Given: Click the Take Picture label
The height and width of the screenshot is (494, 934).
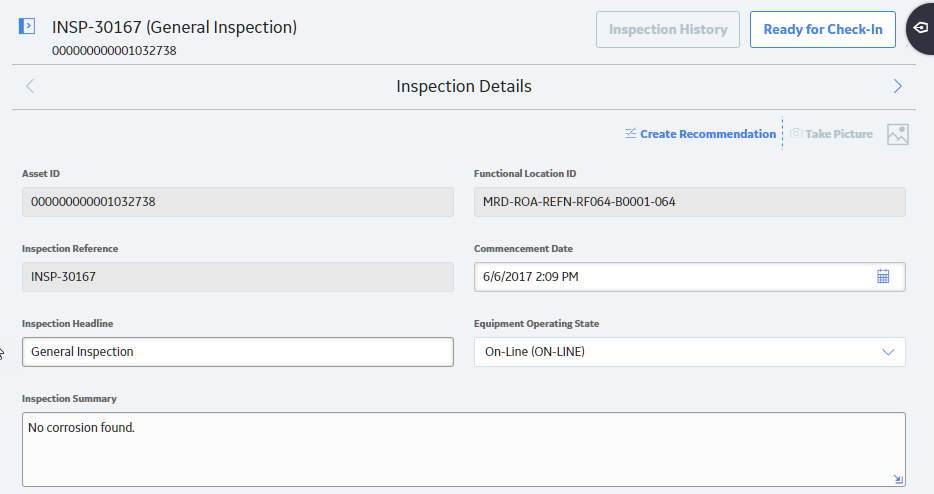Looking at the screenshot, I should pos(839,134).
